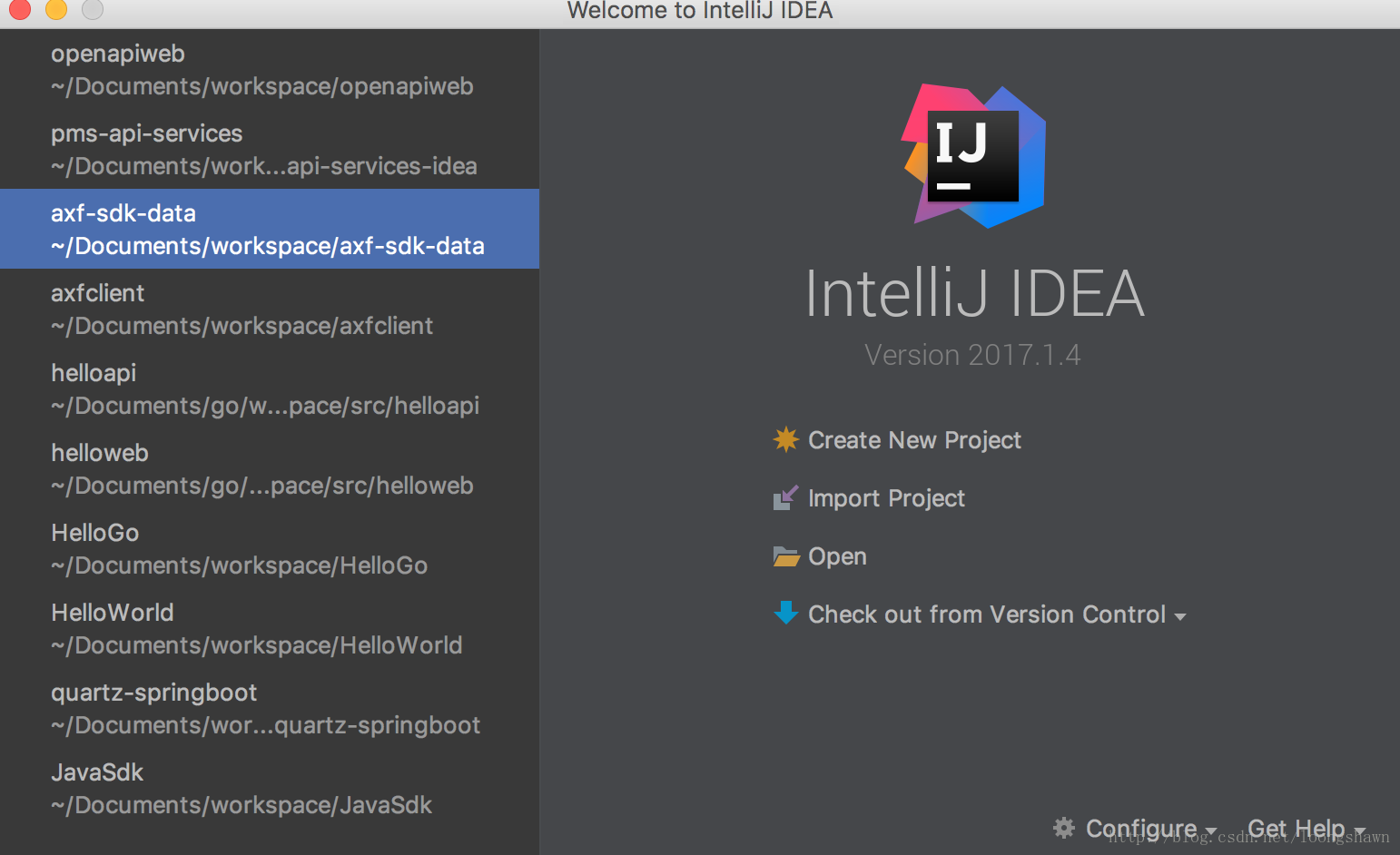The image size is (1400, 855).
Task: Click the Version Control download arrow icon
Action: 785,614
